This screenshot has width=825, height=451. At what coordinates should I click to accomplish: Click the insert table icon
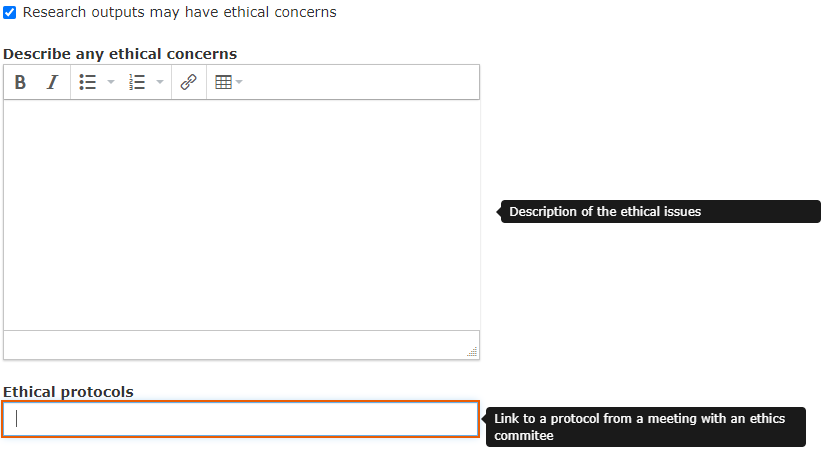tap(223, 83)
